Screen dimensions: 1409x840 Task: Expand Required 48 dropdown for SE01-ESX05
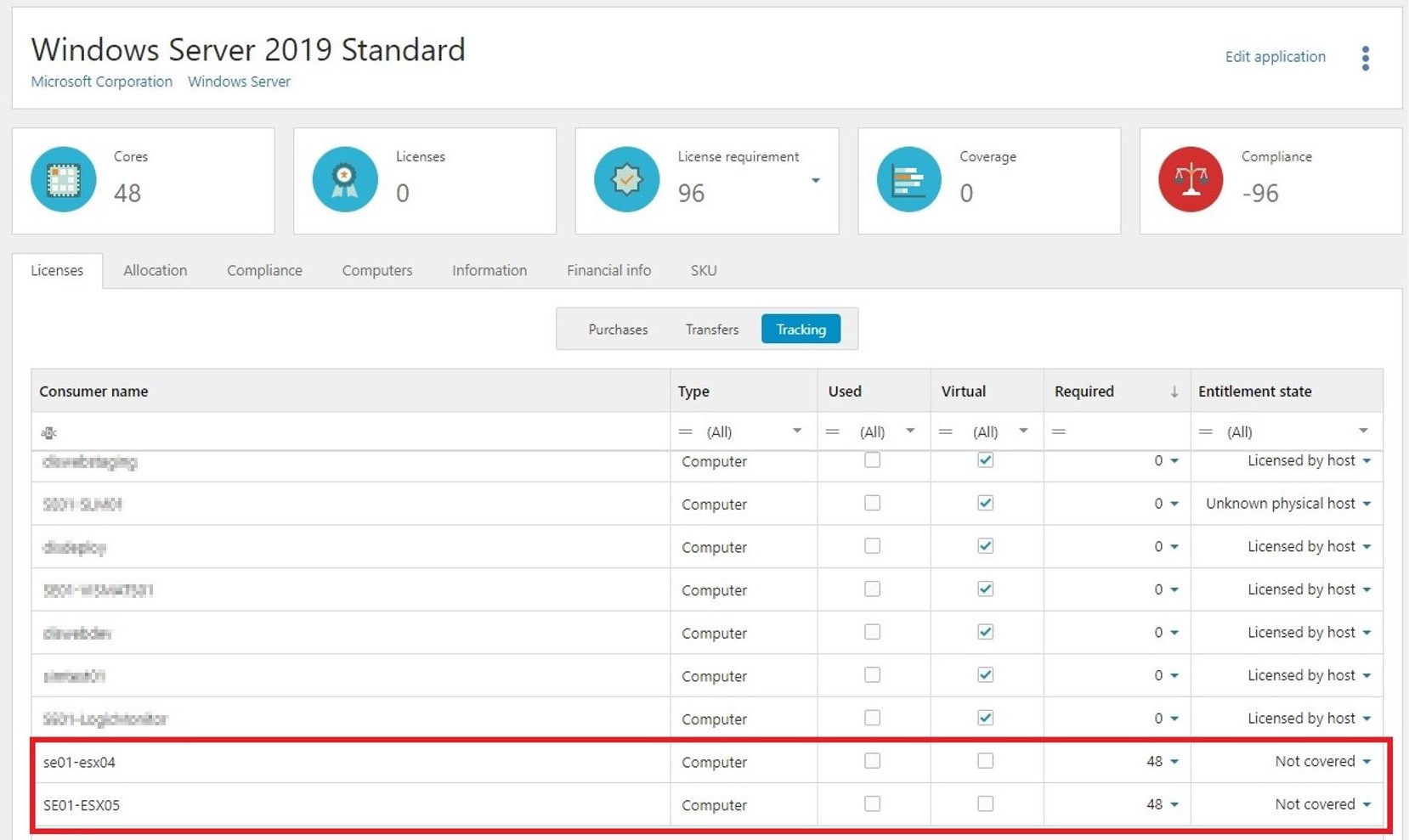point(1174,804)
